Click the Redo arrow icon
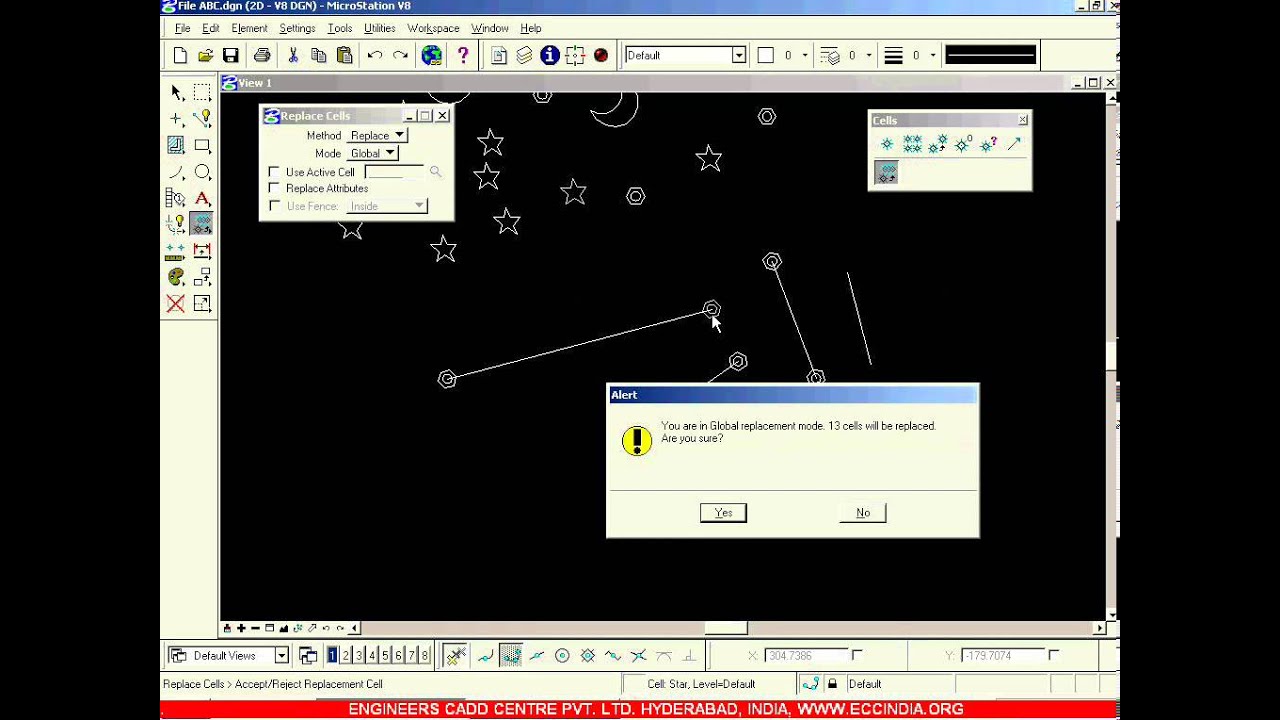 400,55
